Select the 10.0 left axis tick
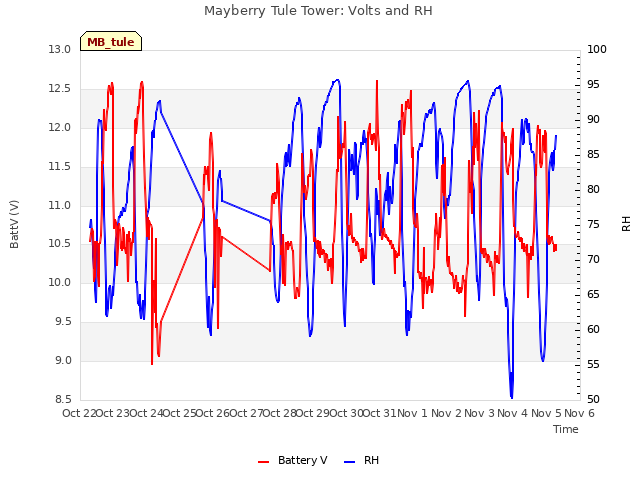Viewport: 640px width, 480px height. [60, 282]
